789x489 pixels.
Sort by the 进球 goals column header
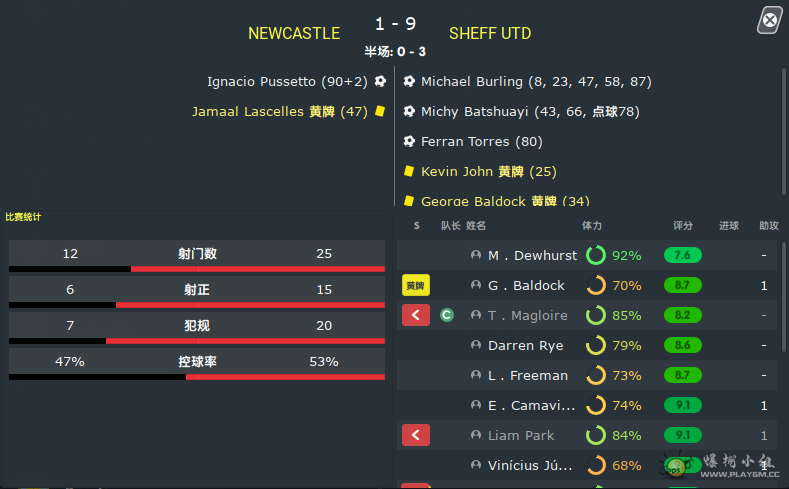click(729, 225)
